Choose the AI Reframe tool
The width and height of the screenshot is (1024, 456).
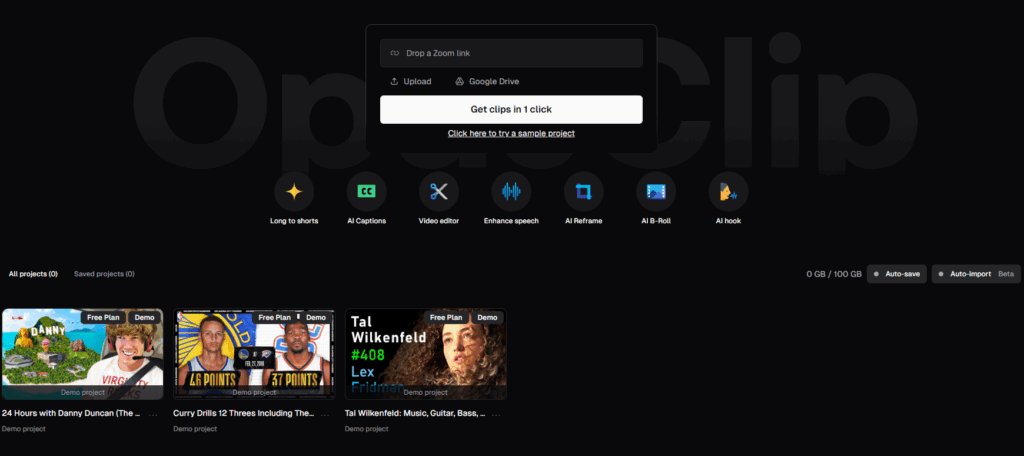pos(583,191)
